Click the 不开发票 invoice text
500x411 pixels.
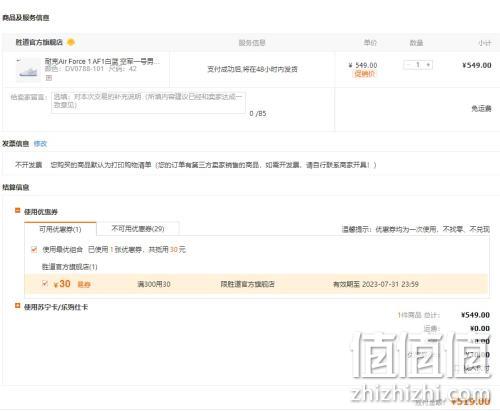(x=29, y=165)
